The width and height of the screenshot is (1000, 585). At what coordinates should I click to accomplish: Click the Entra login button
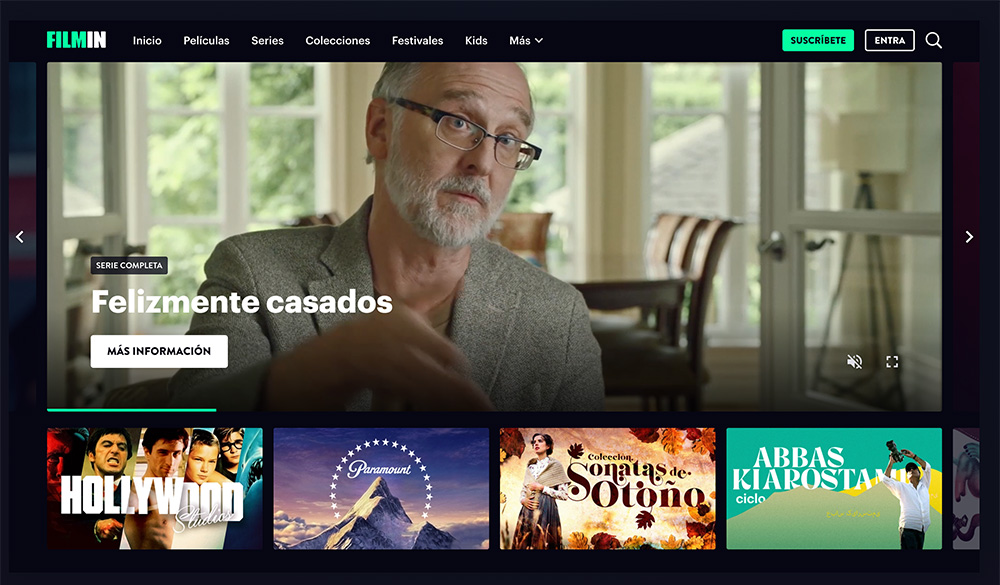coord(889,40)
